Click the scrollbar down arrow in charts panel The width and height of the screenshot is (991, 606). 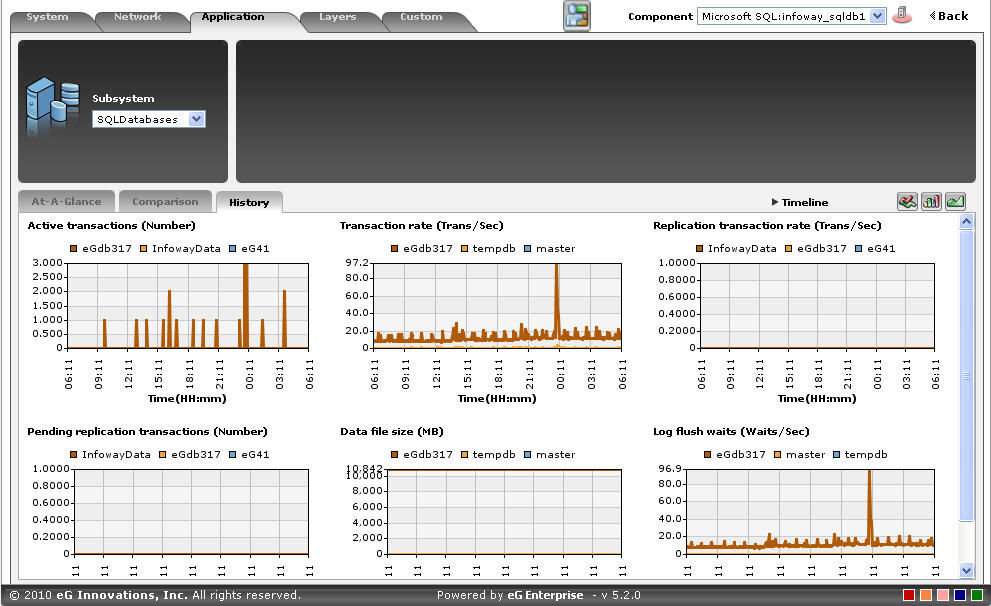point(966,571)
